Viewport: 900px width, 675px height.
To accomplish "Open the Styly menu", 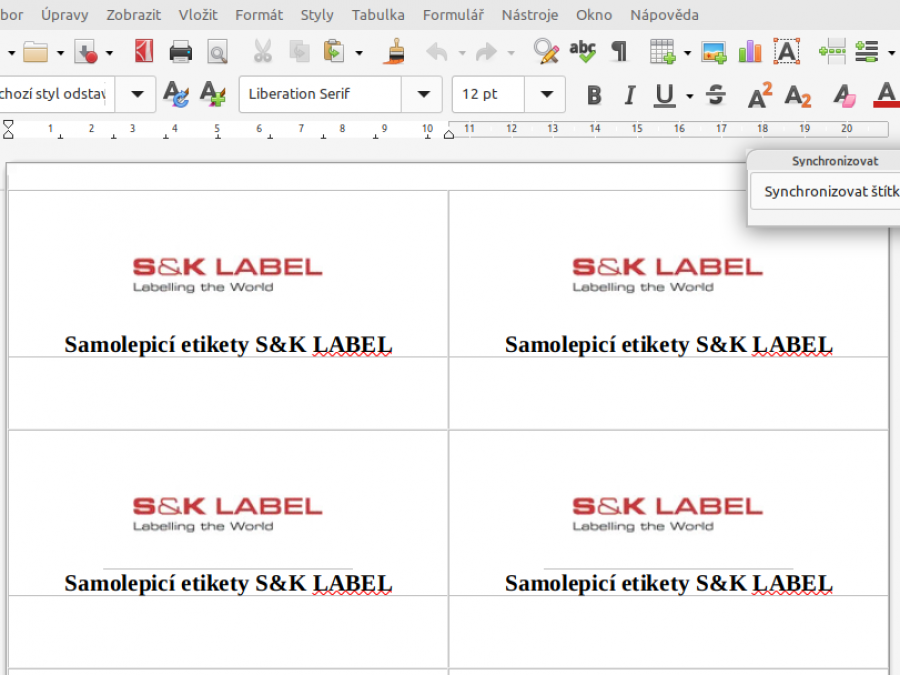I will pos(317,15).
